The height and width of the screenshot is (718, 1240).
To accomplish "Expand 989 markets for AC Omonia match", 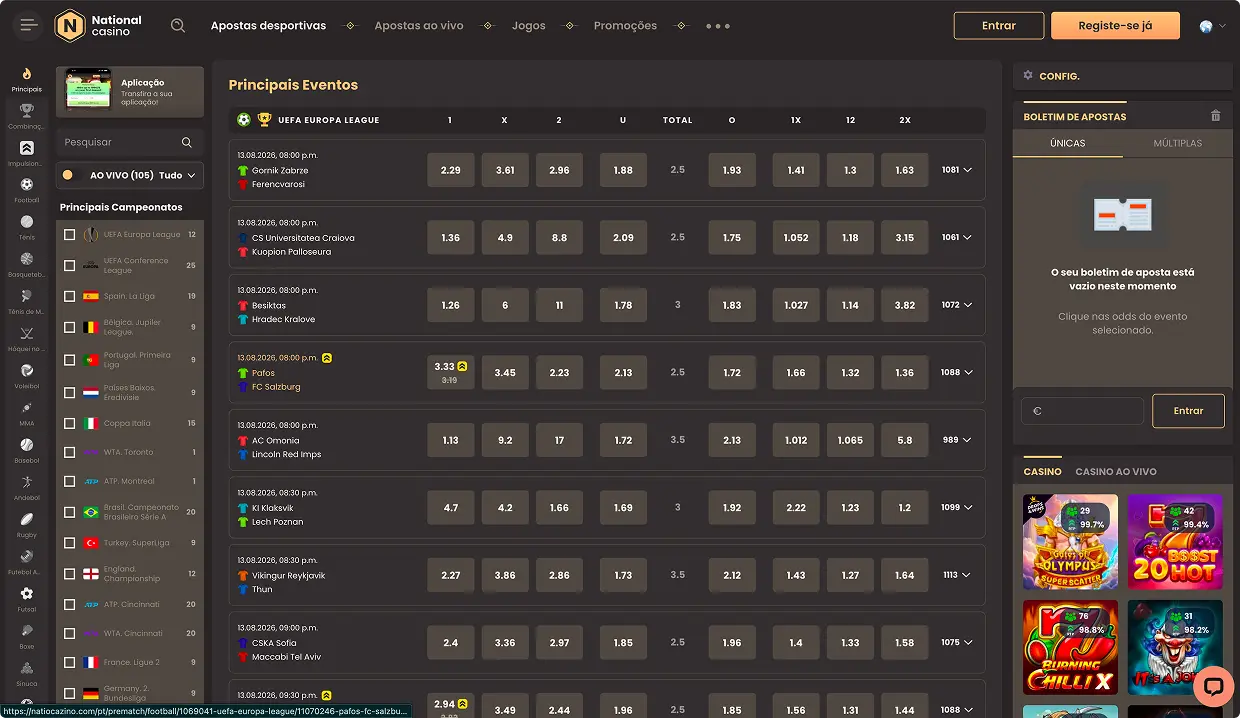I will pyautogui.click(x=957, y=440).
